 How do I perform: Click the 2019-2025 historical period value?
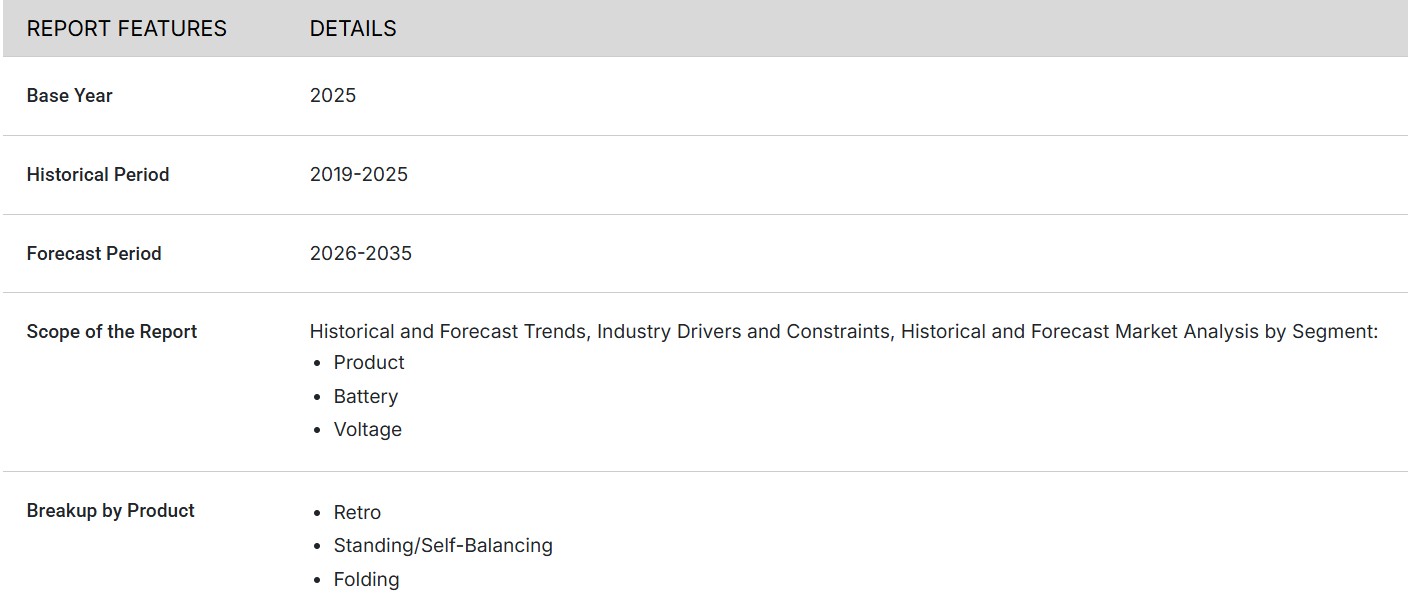[x=359, y=175]
